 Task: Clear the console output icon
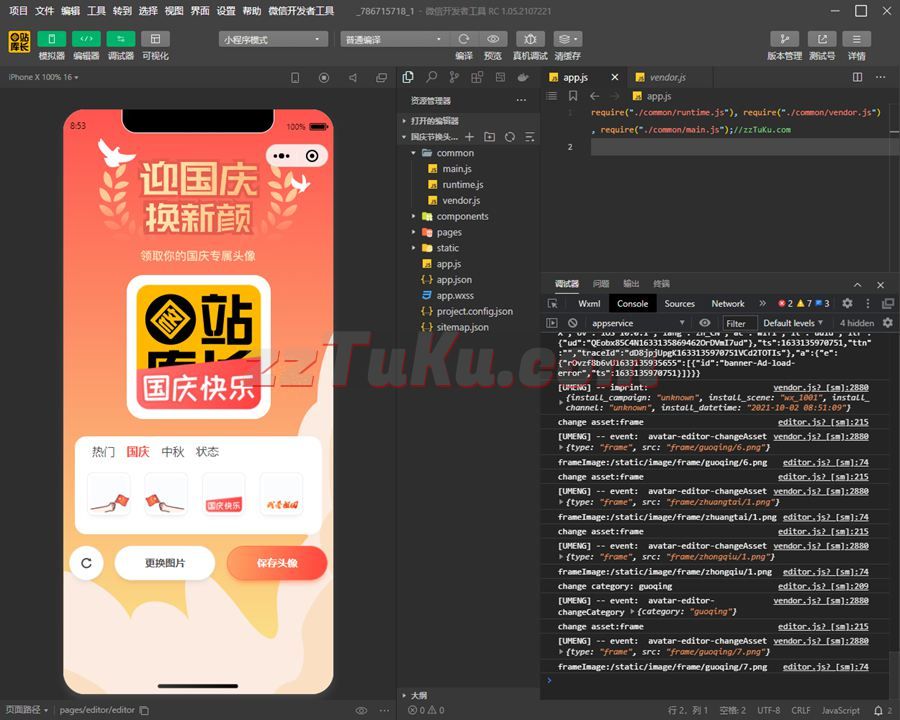click(572, 323)
